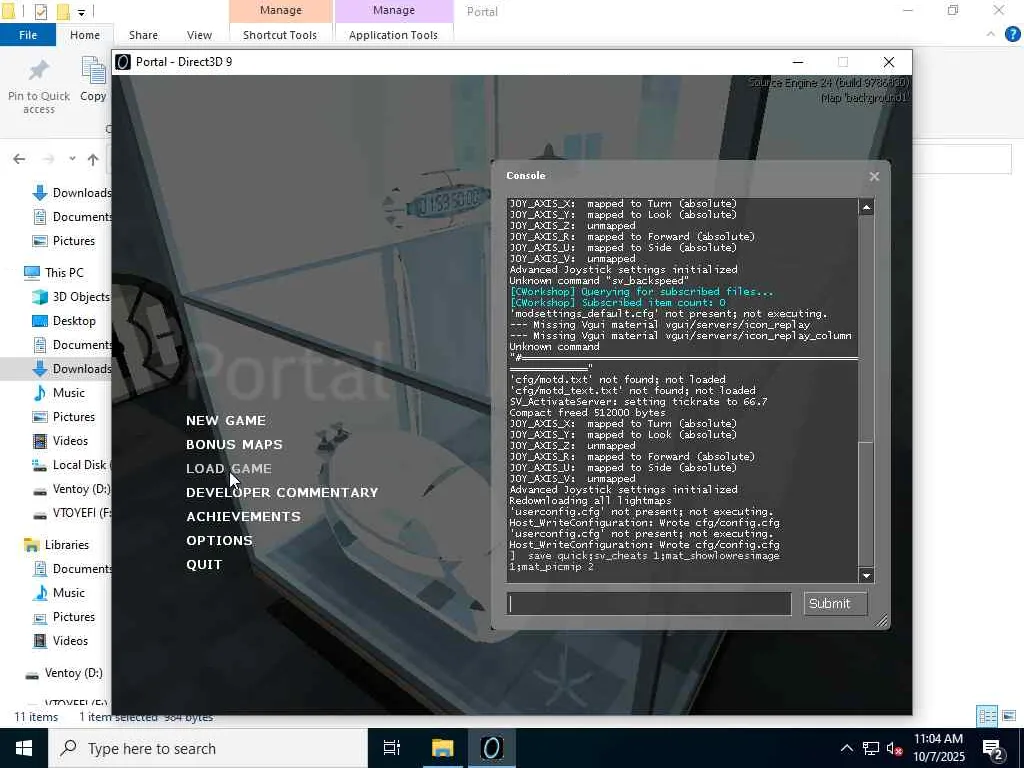This screenshot has width=1024, height=768.
Task: Quit the Portal game
Action: coord(204,565)
